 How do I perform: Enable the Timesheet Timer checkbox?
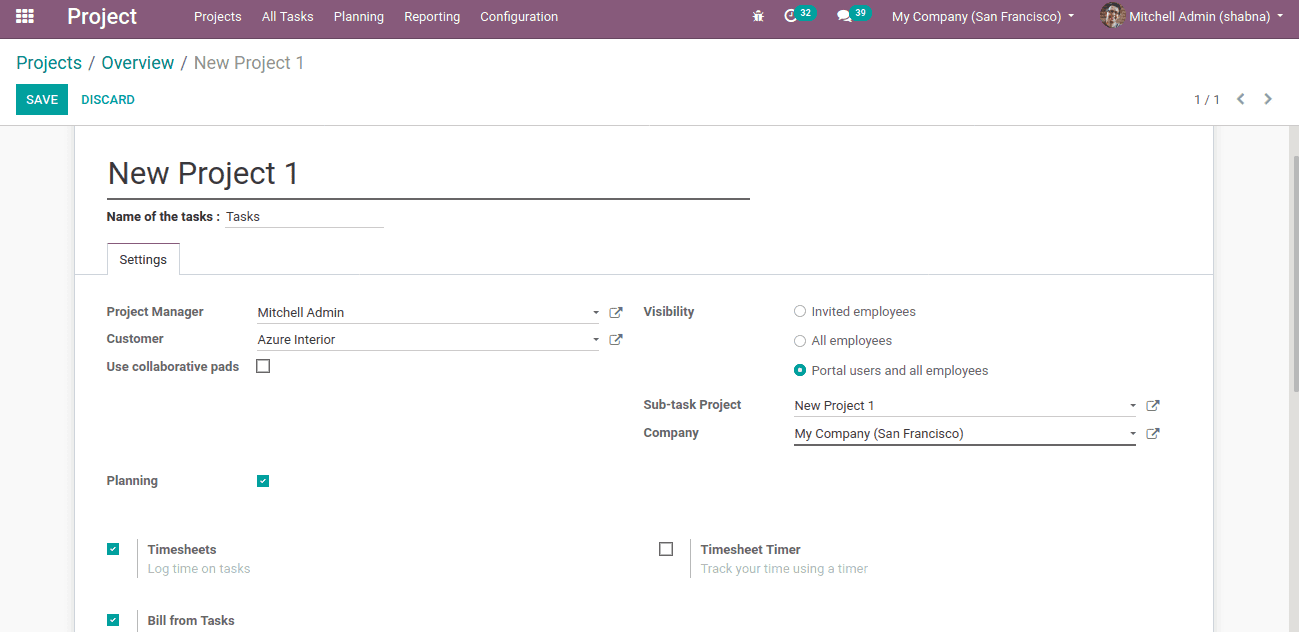click(666, 549)
